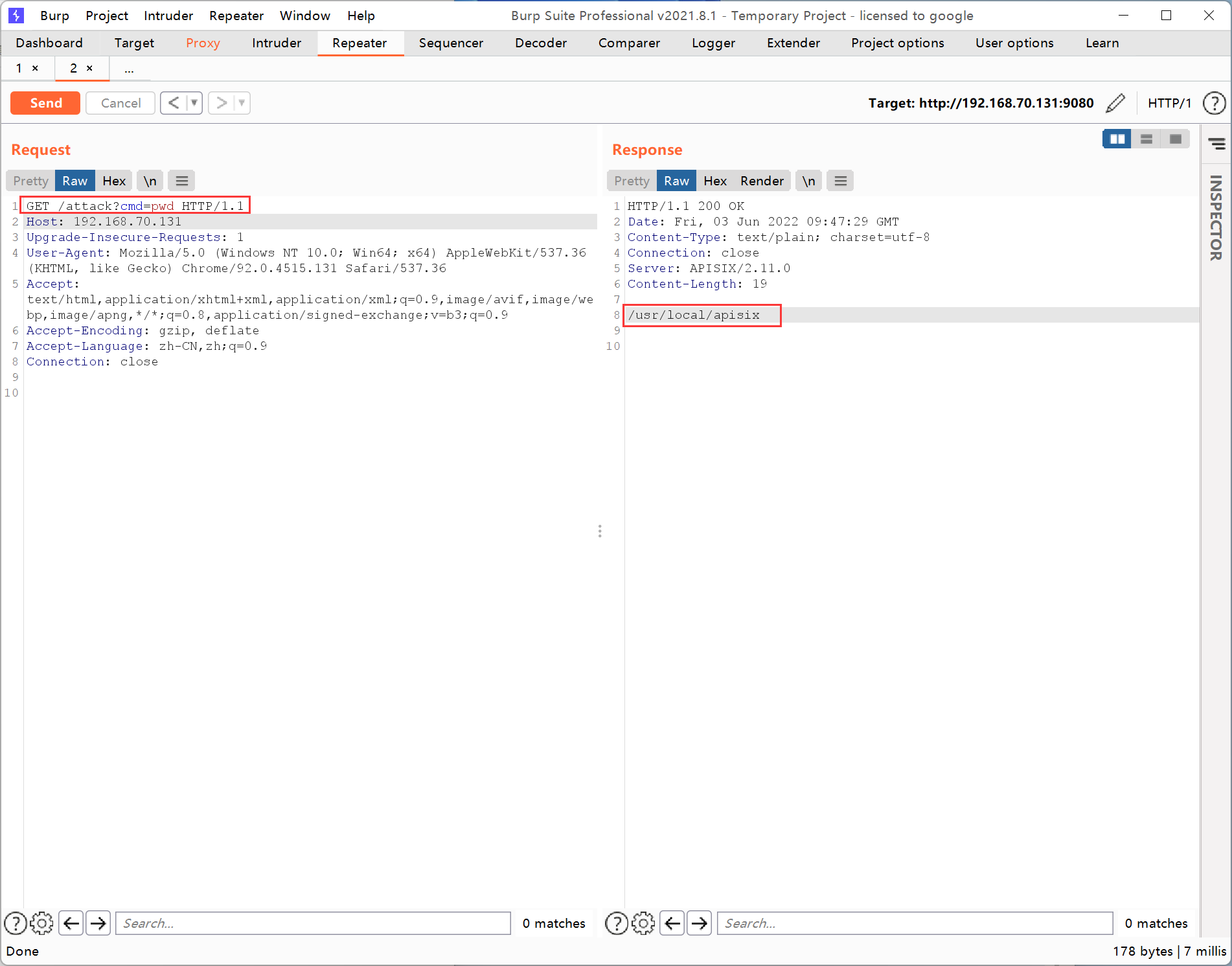Open request search help icon
The width and height of the screenshot is (1232, 966).
(16, 923)
